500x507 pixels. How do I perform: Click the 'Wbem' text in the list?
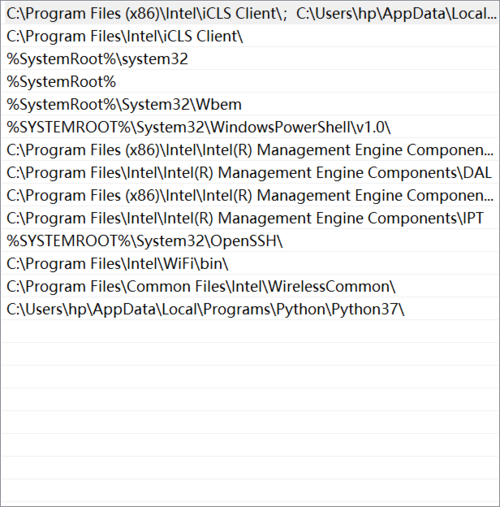218,105
